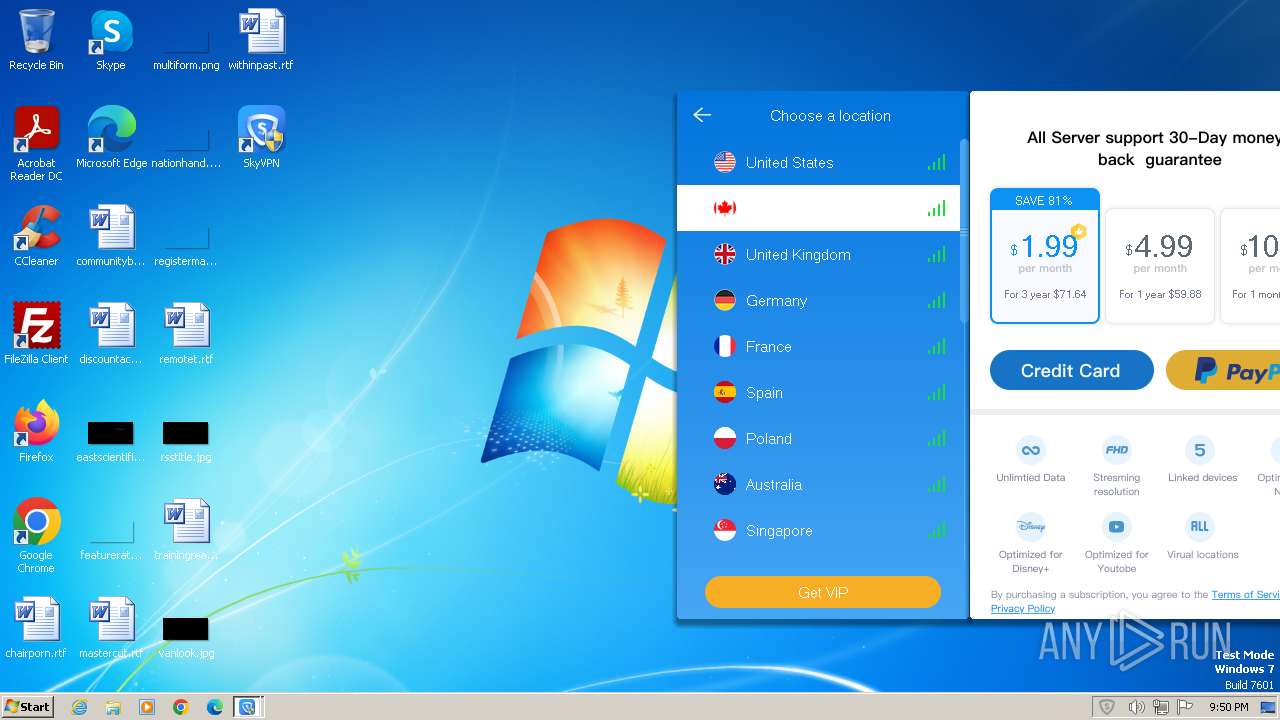Click the 5 Linked devices icon
The width and height of the screenshot is (1280, 720).
point(1200,449)
